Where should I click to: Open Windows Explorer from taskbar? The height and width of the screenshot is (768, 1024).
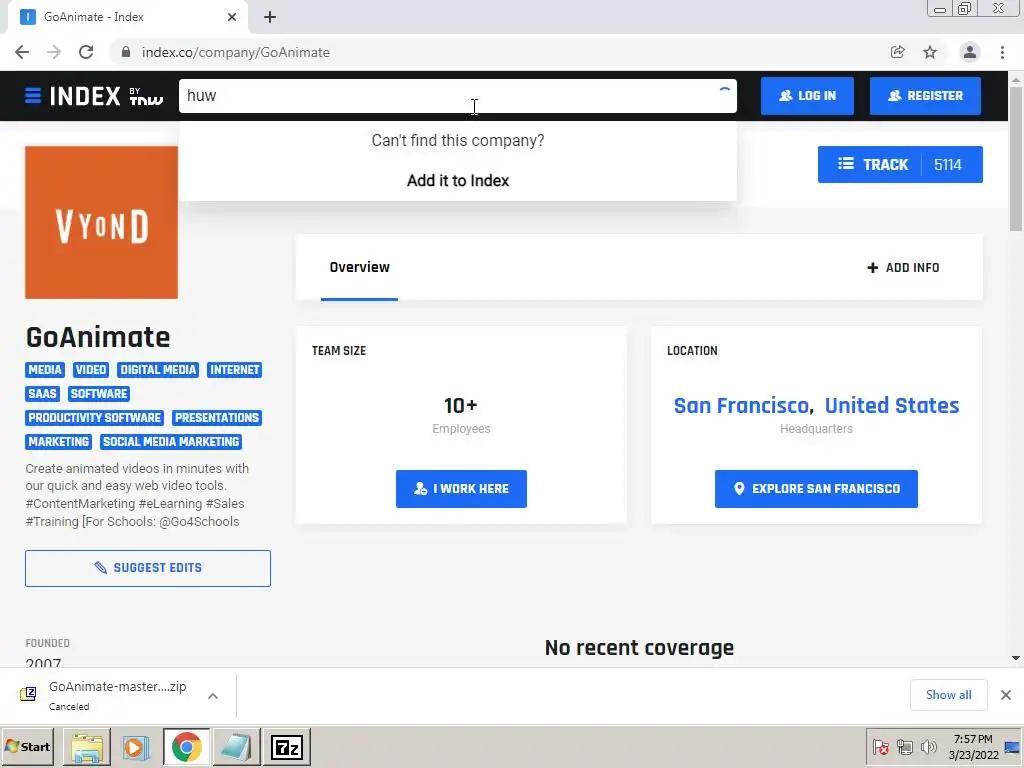[87, 747]
